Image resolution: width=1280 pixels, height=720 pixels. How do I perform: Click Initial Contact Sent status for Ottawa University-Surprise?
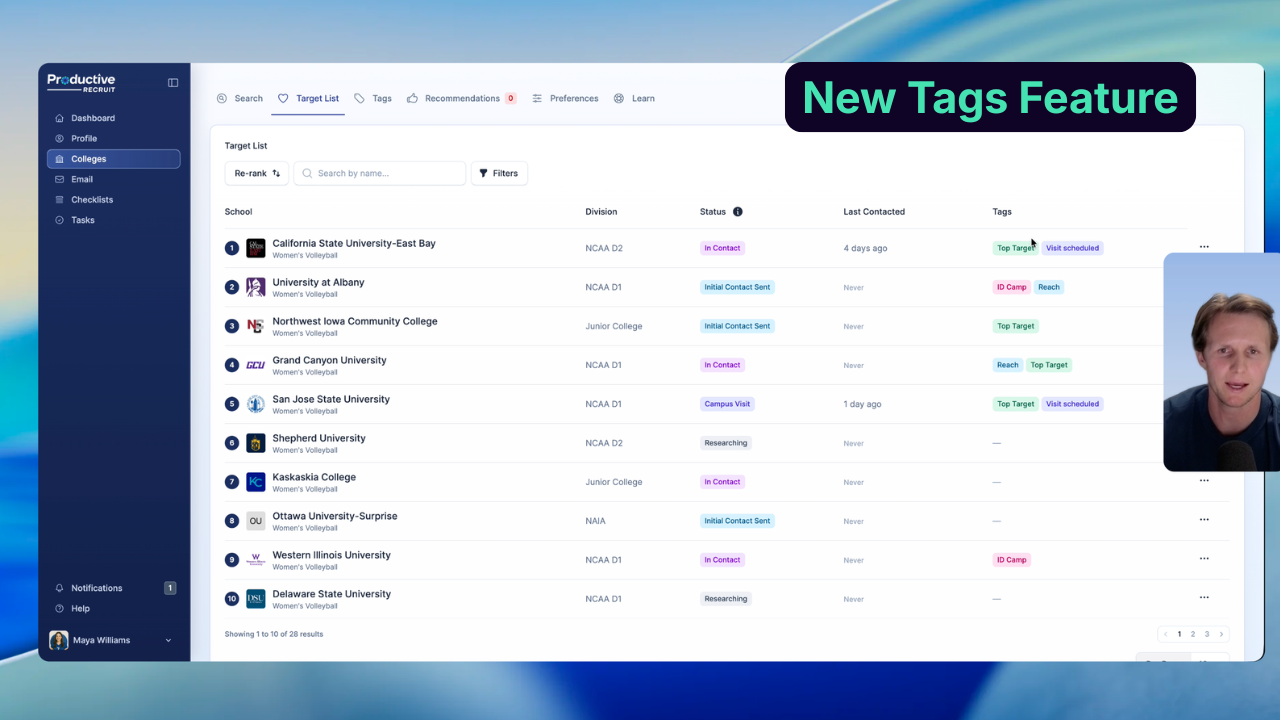tap(737, 521)
